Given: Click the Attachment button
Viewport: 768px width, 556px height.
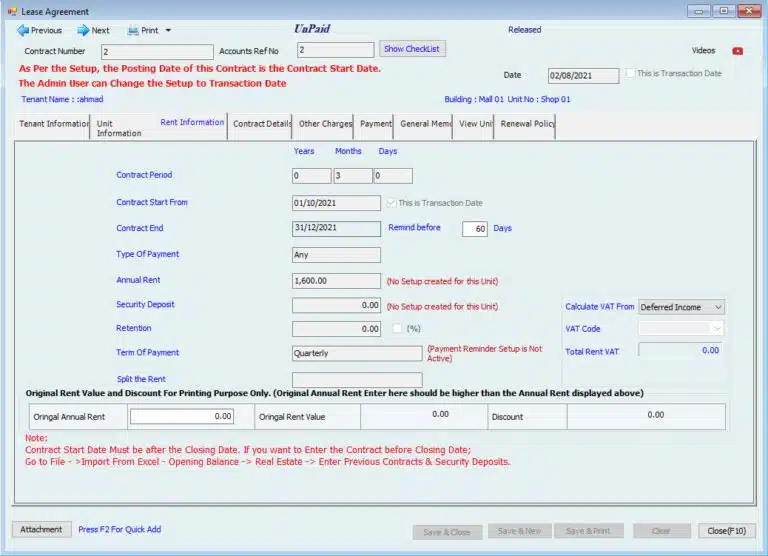Looking at the screenshot, I should point(41,529).
